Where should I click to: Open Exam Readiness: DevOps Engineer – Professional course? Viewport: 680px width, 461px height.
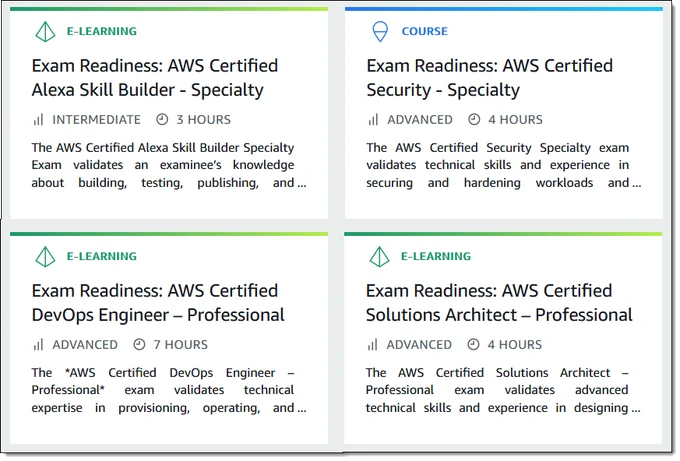[158, 303]
